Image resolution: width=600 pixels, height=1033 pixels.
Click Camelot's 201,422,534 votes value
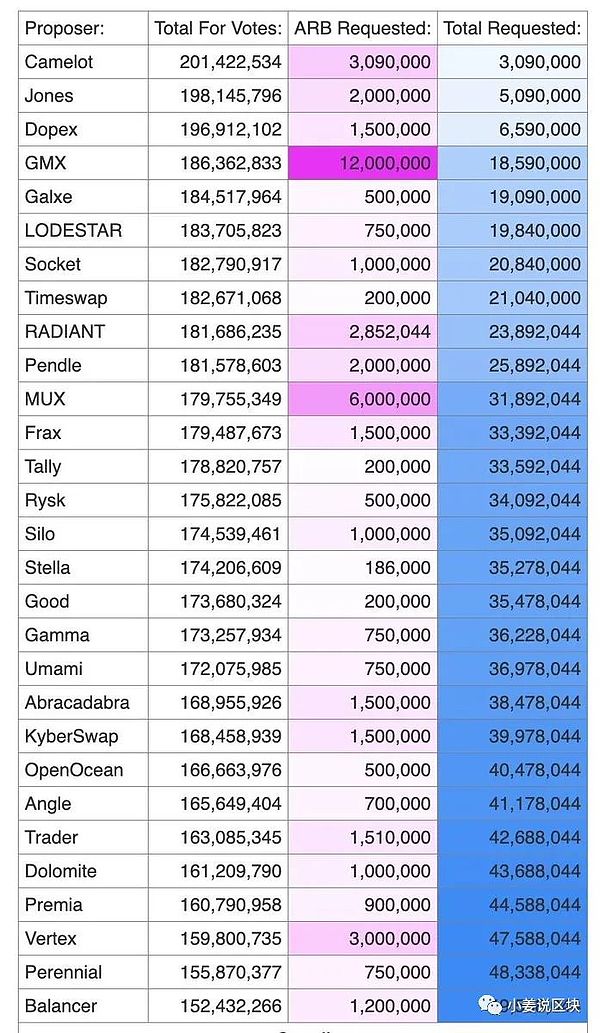click(x=230, y=62)
